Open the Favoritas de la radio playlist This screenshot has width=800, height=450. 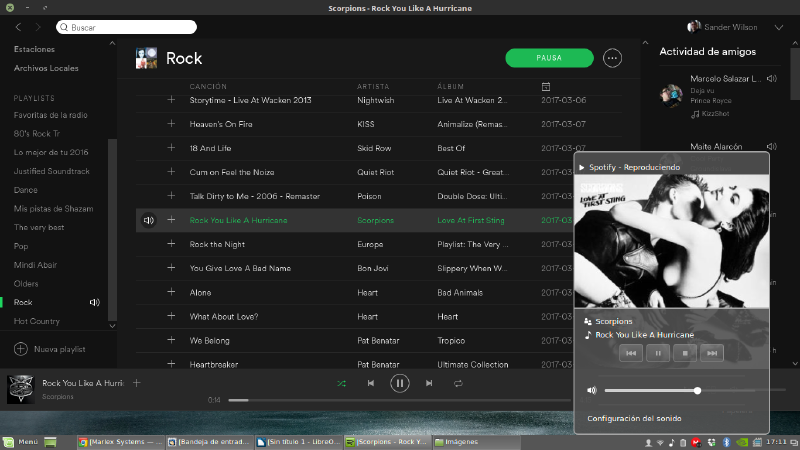tap(51, 115)
